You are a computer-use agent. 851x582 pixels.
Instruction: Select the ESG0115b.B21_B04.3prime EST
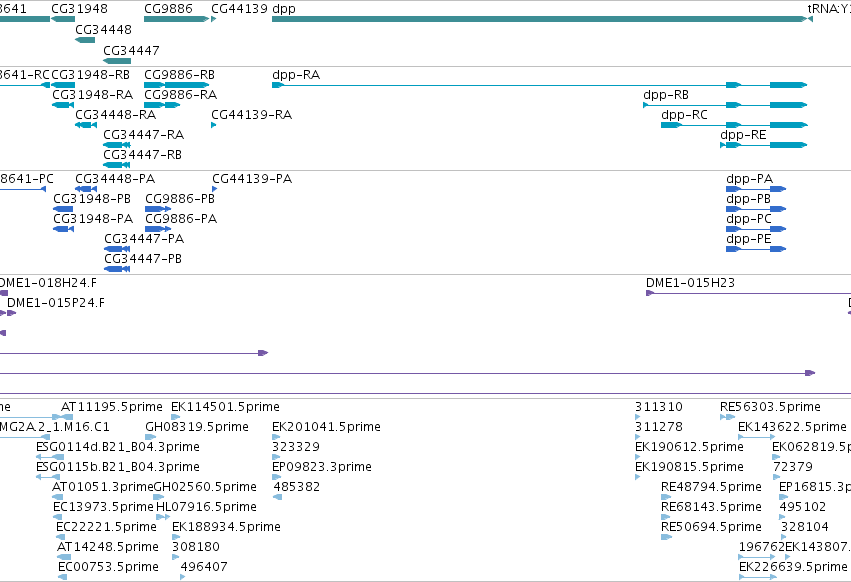48,477
